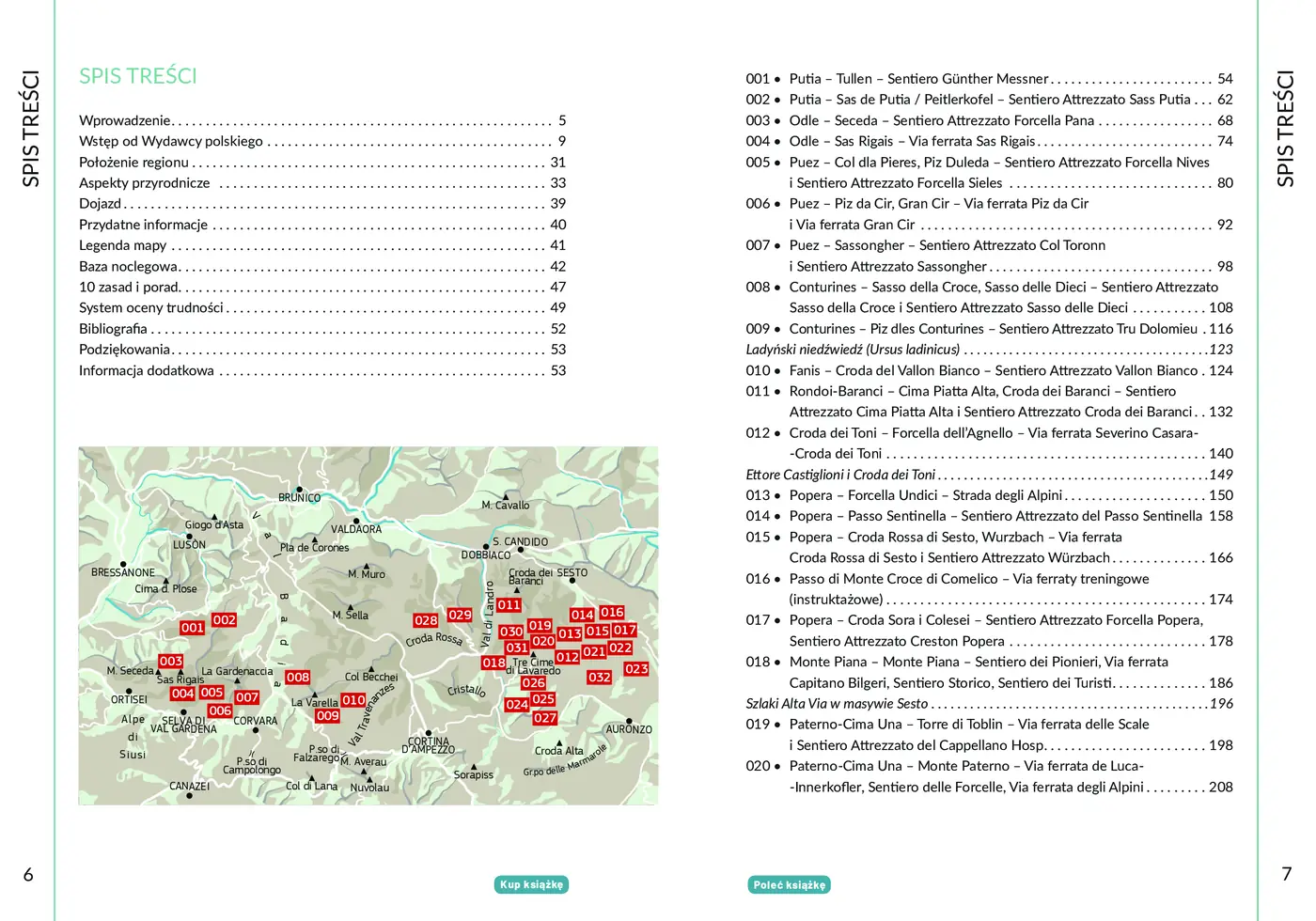Open the 'Bibliografia' entry
The width and height of the screenshot is (1316, 921).
pos(322,328)
